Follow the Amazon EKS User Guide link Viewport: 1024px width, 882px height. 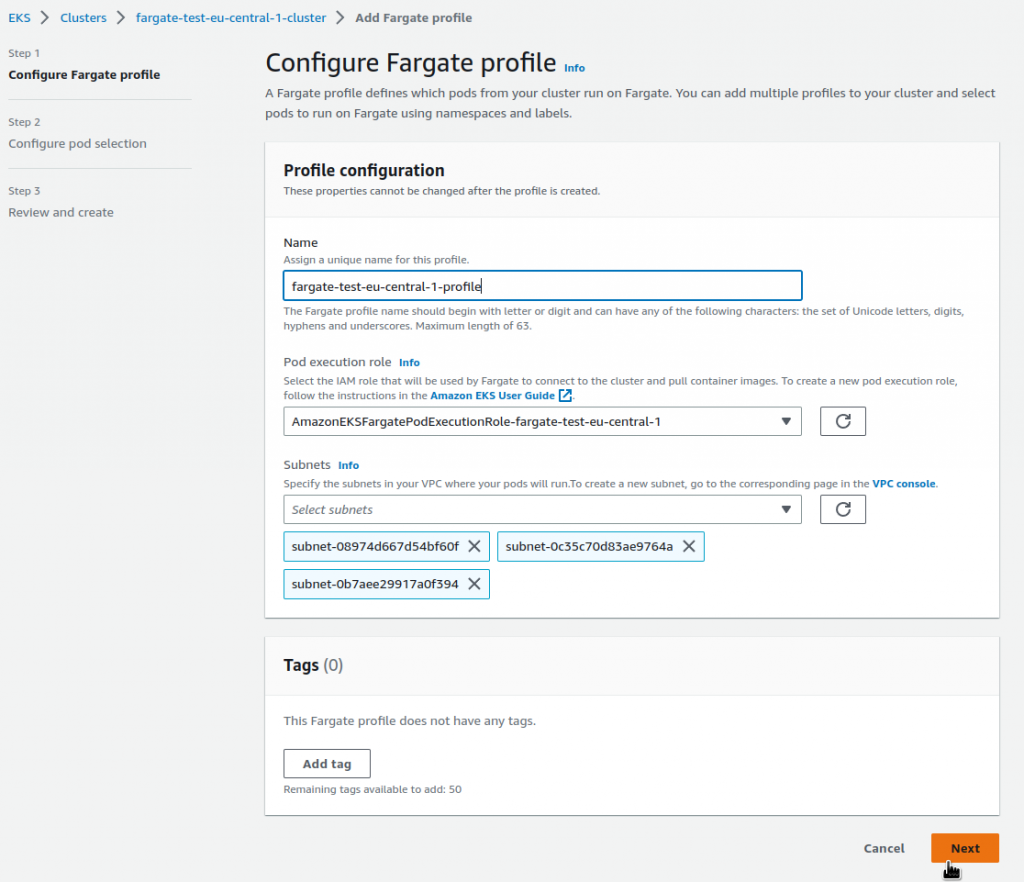(x=492, y=395)
